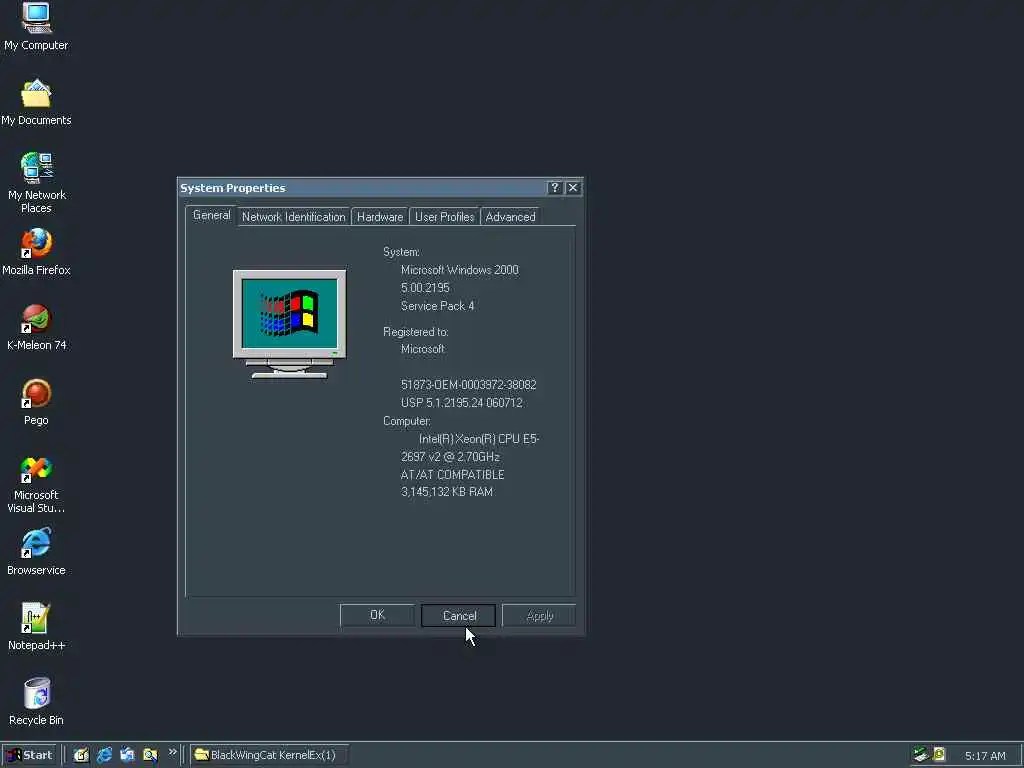Click the System Properties title bar
This screenshot has height=768, width=1024.
coord(362,188)
